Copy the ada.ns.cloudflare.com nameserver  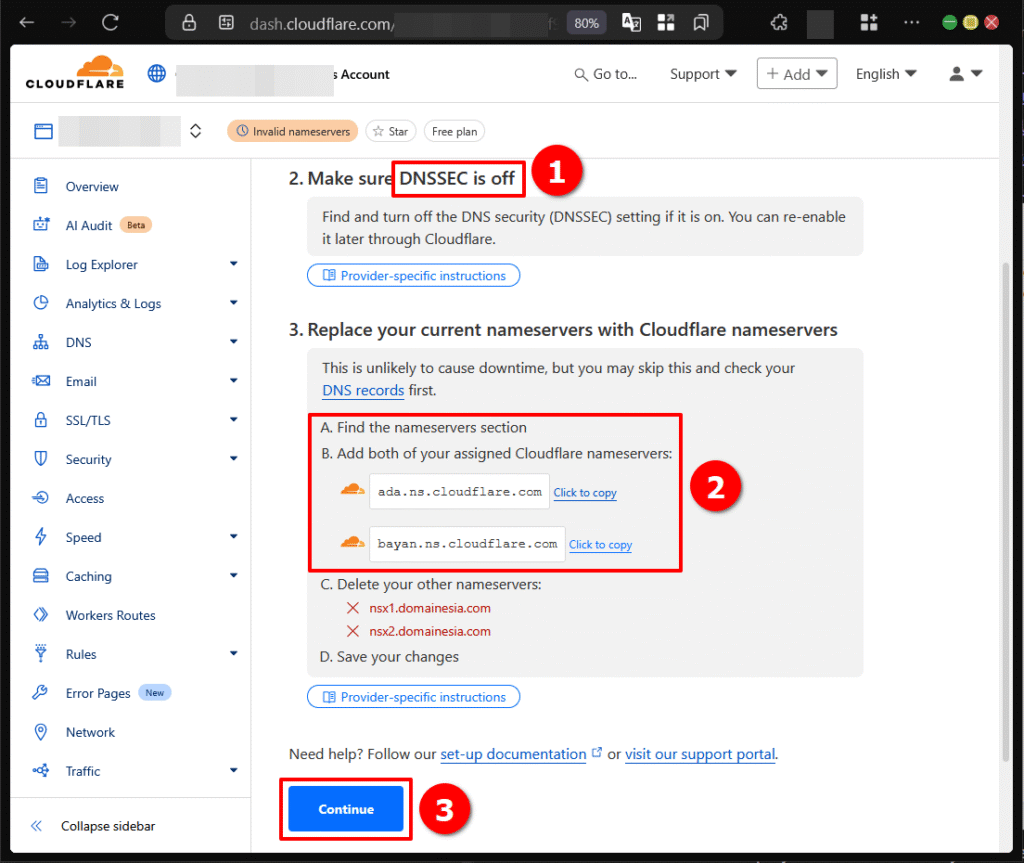(585, 492)
